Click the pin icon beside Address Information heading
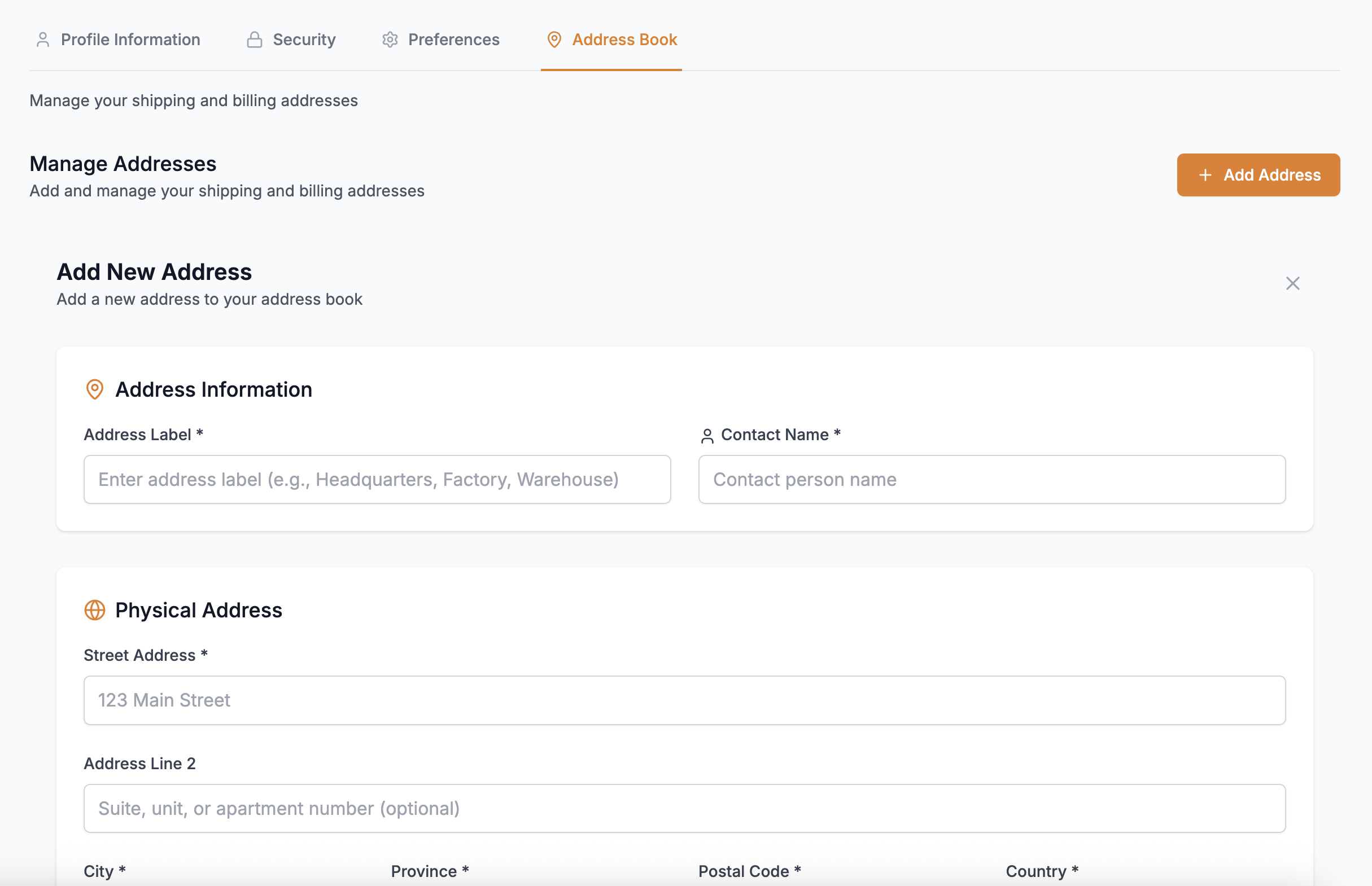The width and height of the screenshot is (1372, 886). (94, 389)
